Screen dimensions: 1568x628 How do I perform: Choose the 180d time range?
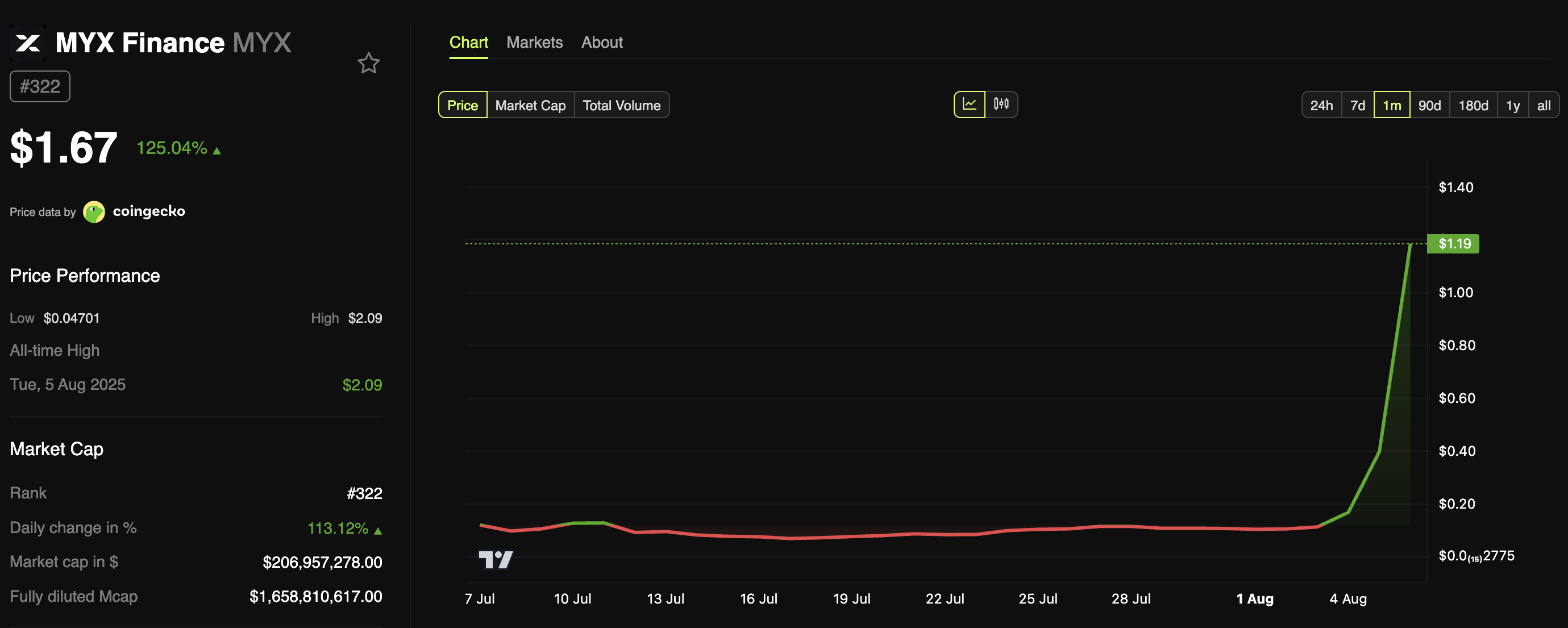point(1473,105)
